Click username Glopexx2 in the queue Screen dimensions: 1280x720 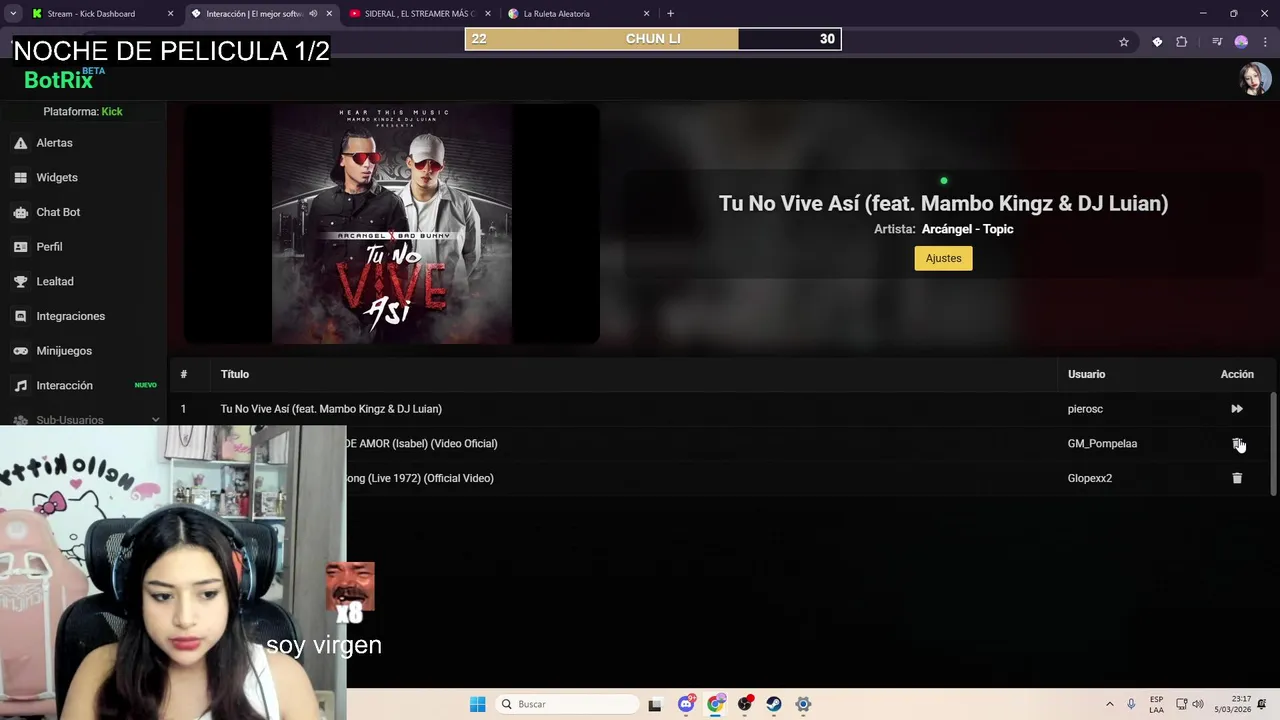(x=1090, y=478)
